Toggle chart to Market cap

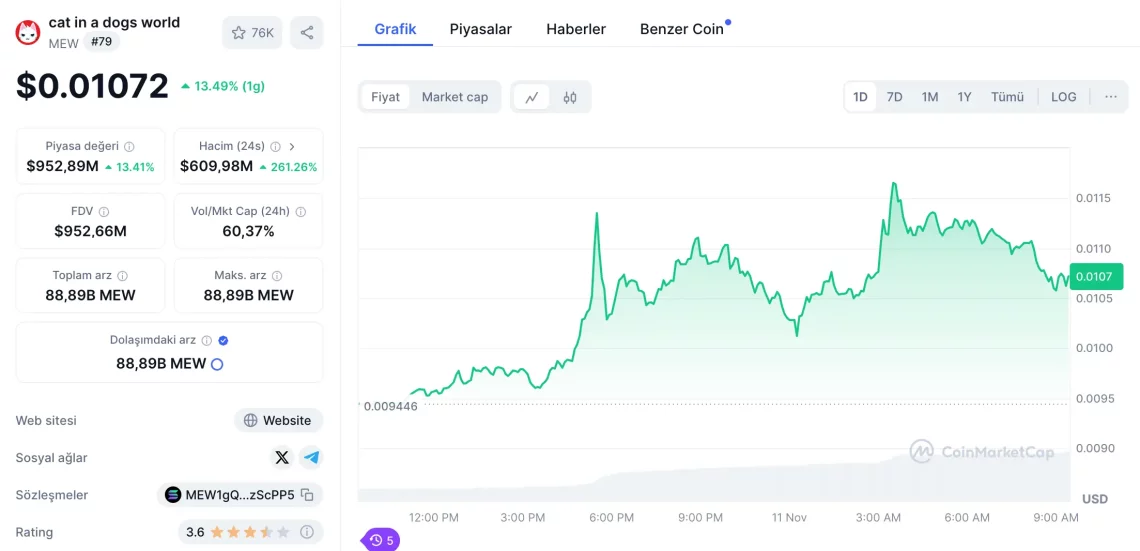[x=454, y=97]
